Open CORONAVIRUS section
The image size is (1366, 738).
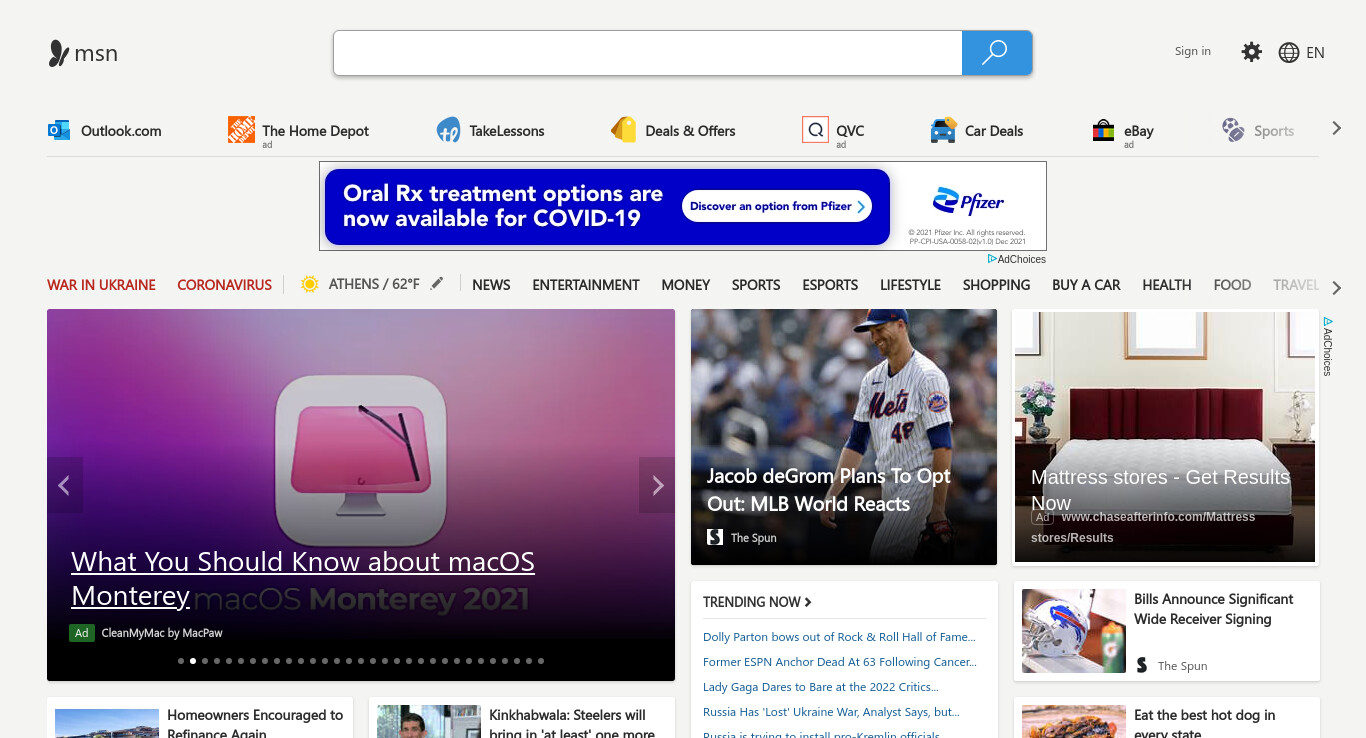click(224, 285)
